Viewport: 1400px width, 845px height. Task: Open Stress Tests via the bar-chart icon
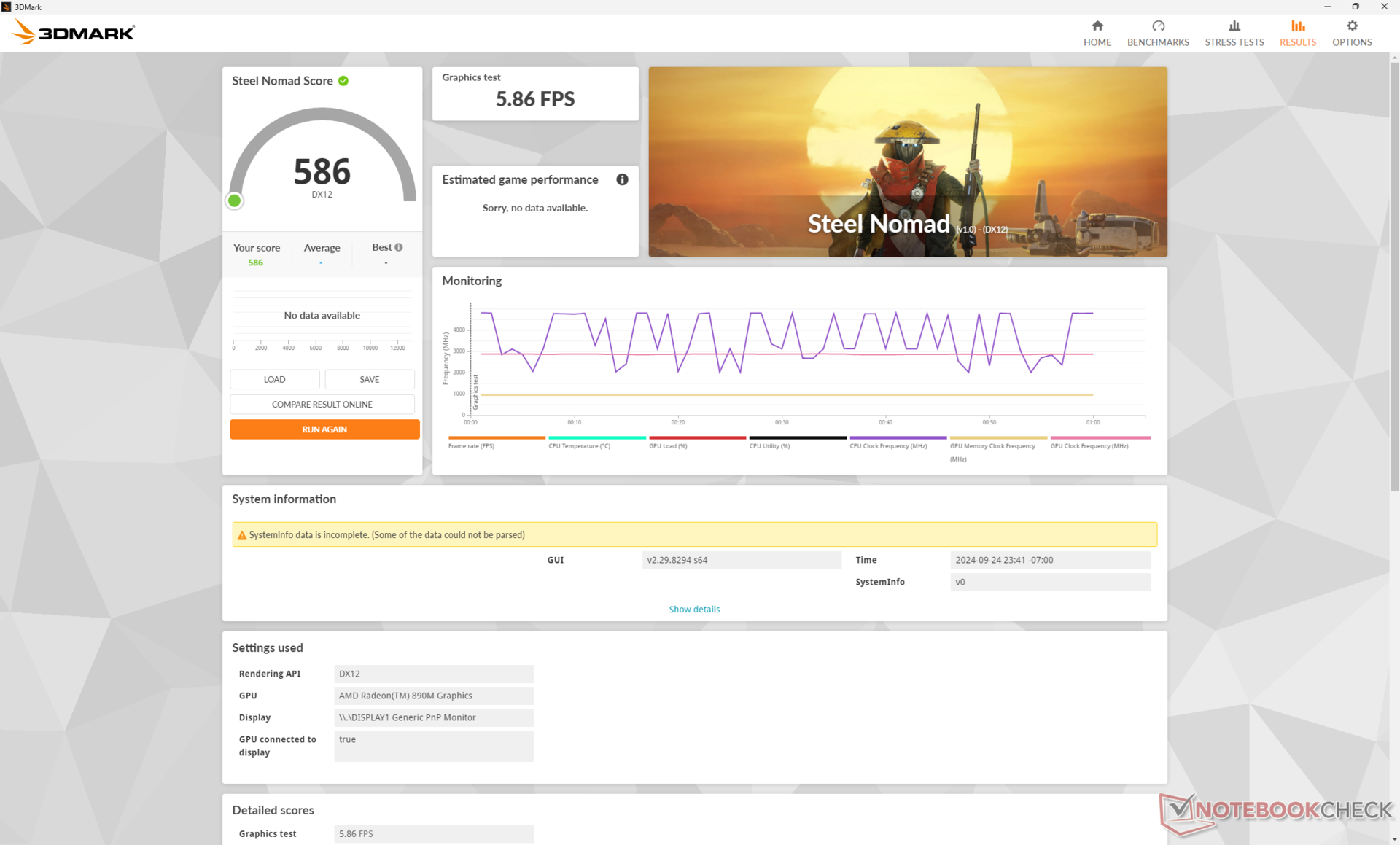1234,26
